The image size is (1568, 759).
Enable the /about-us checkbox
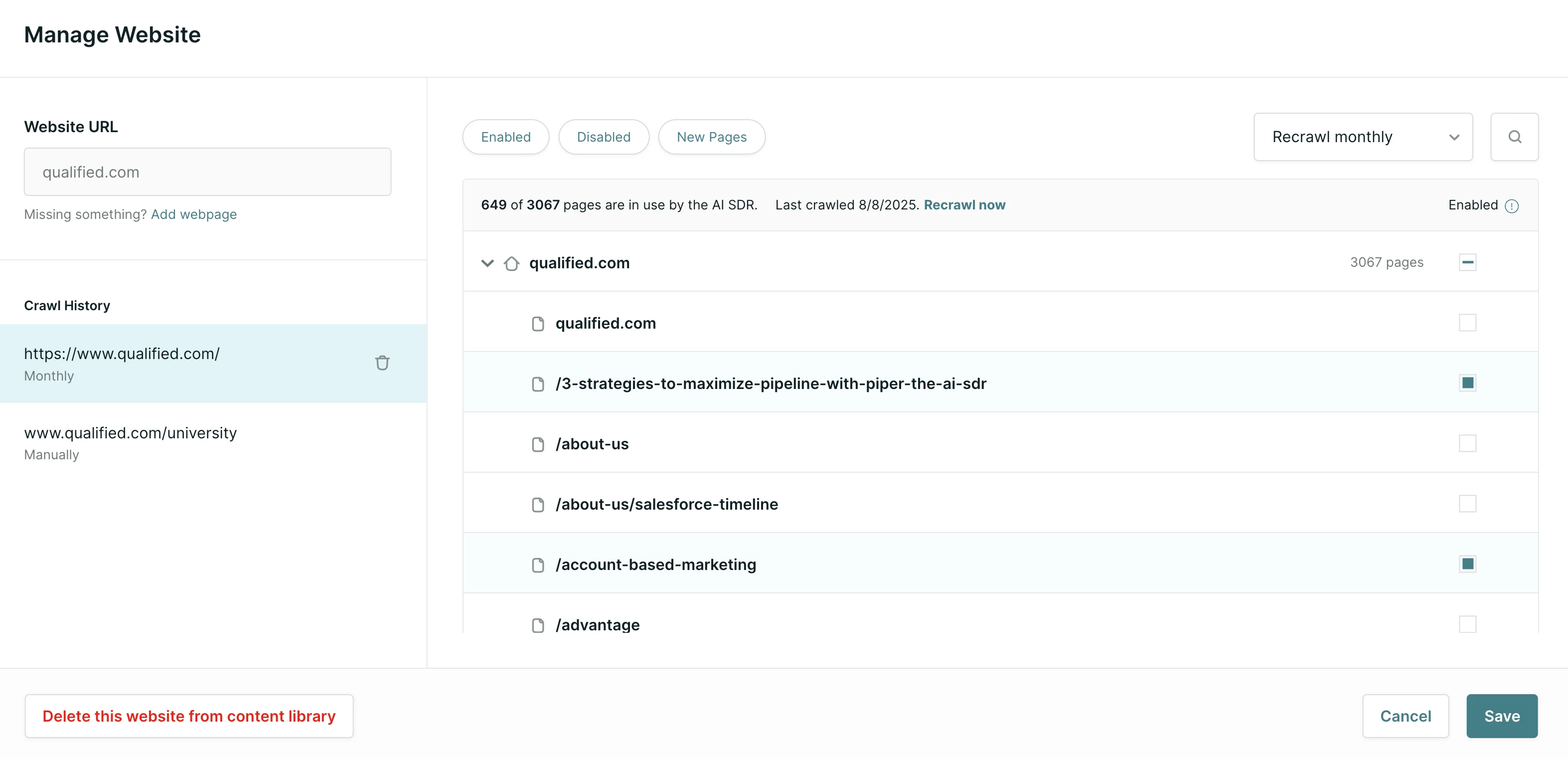tap(1467, 443)
